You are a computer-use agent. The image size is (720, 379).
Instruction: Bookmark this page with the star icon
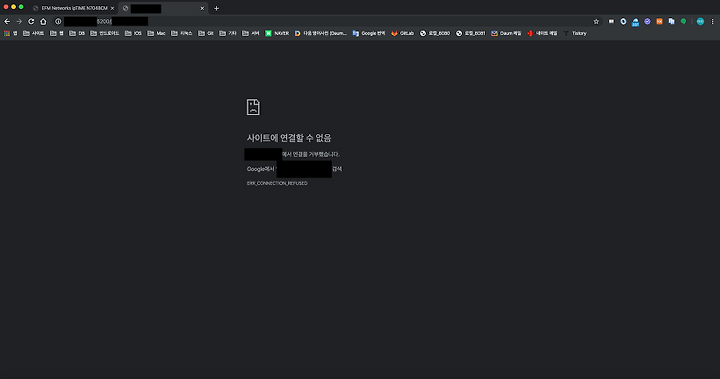(596, 21)
